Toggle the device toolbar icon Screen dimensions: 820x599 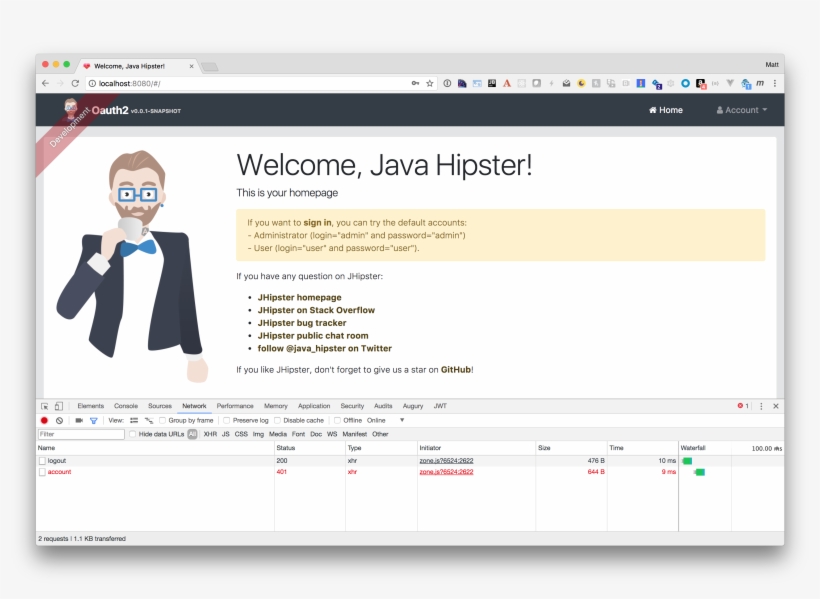(59, 406)
